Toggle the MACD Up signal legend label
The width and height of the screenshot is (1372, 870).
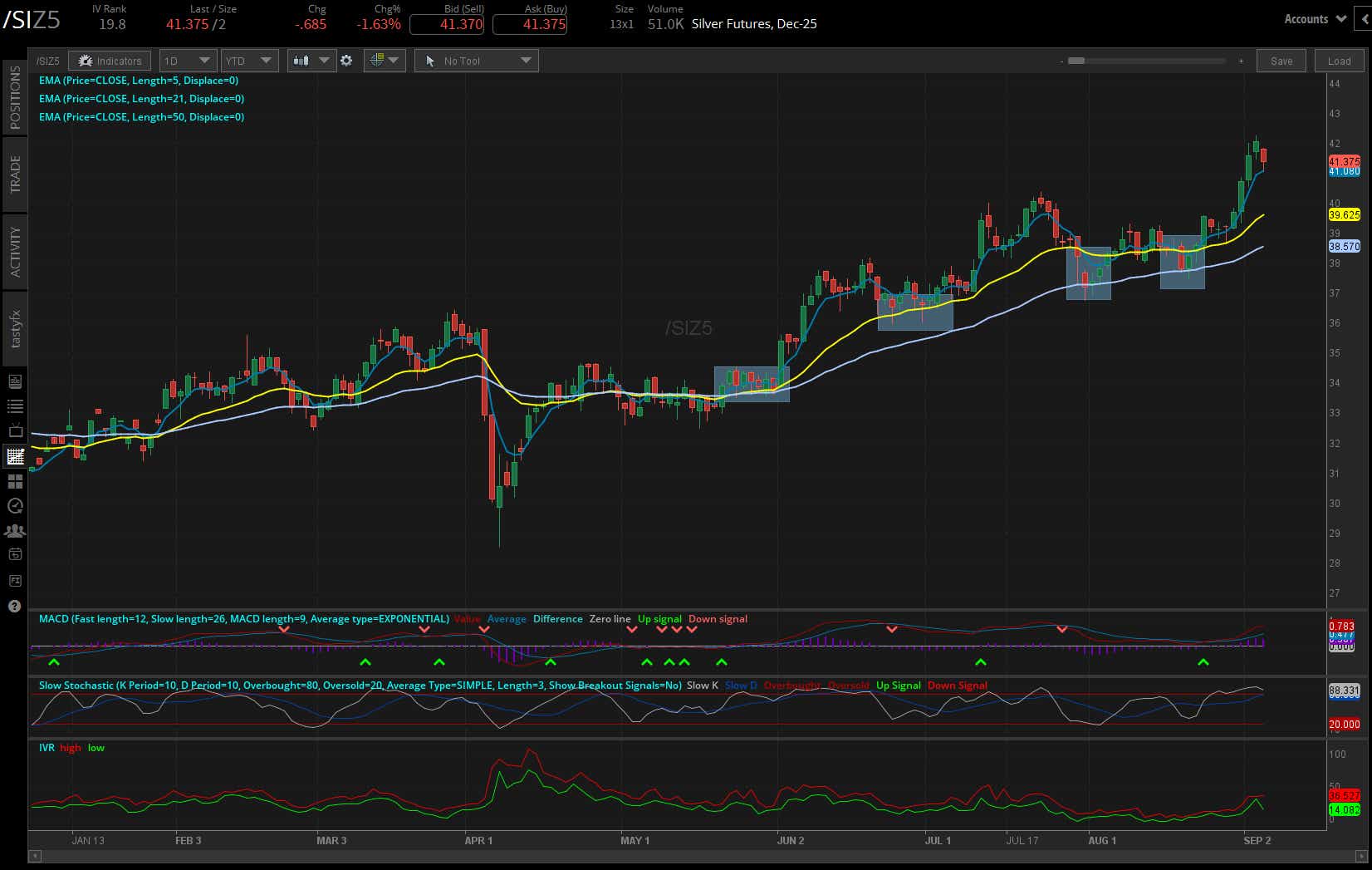coord(660,619)
